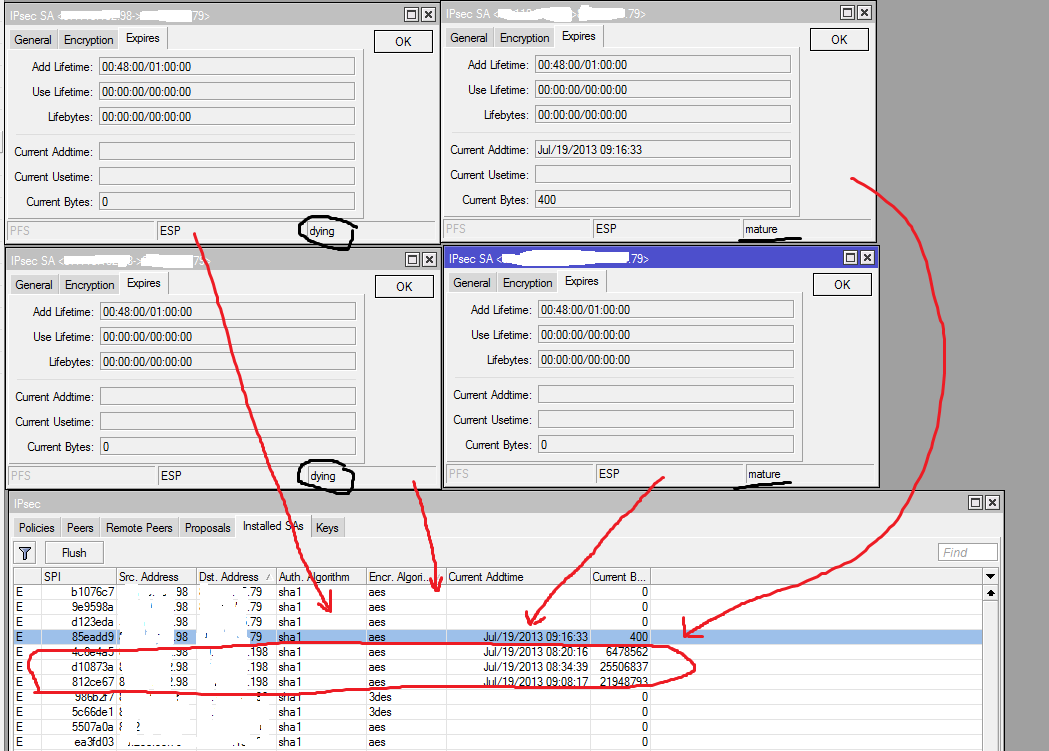Select SA row with SPI 9e9598a
The width and height of the screenshot is (1049, 751).
tap(498, 607)
